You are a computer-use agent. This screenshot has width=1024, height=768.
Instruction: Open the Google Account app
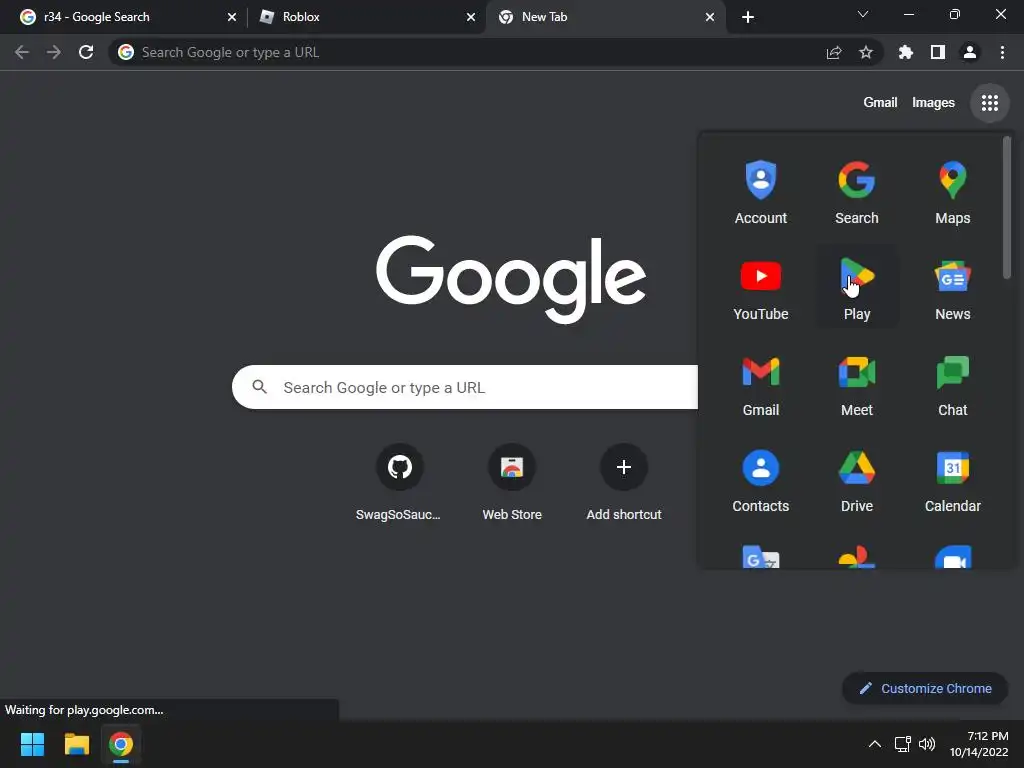click(x=760, y=193)
